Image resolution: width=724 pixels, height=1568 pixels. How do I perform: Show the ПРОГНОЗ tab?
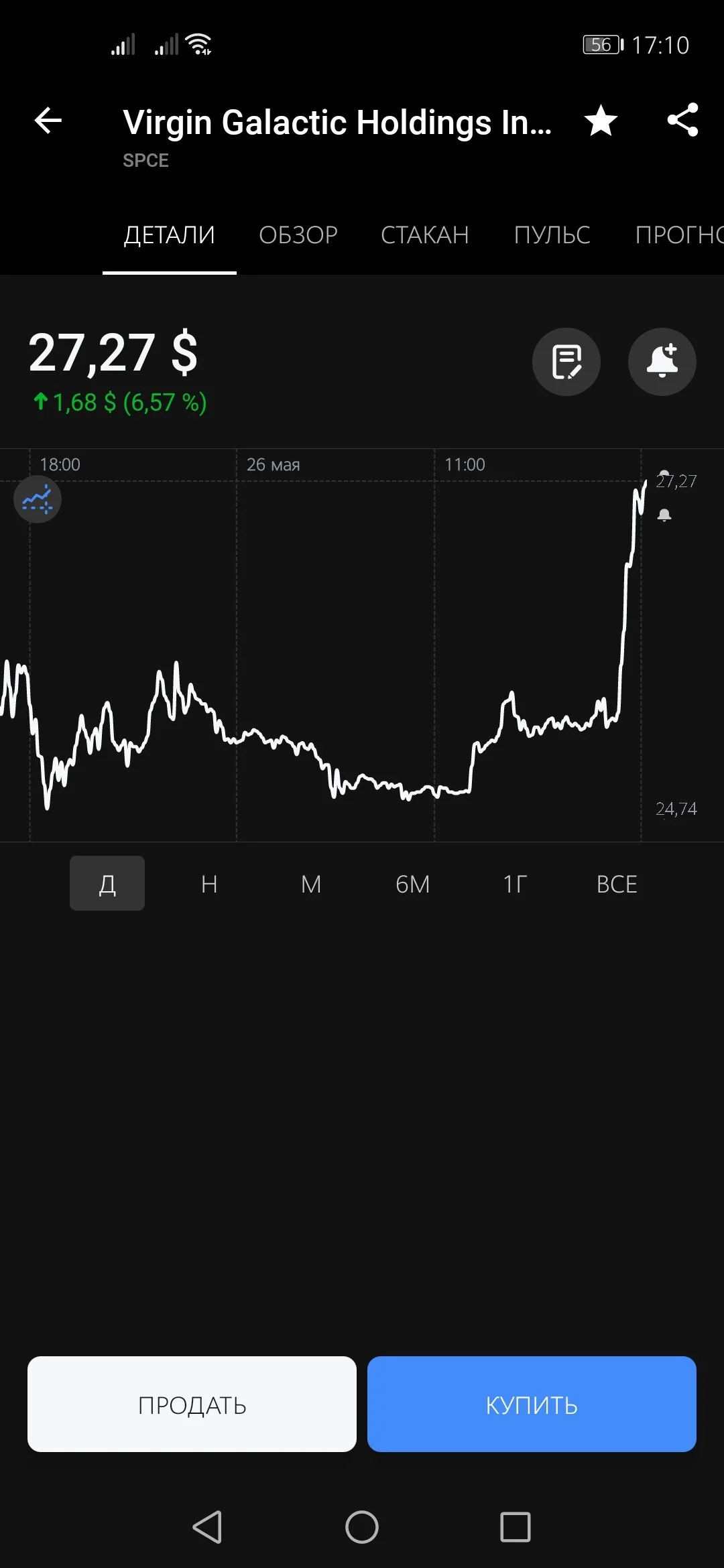[679, 235]
